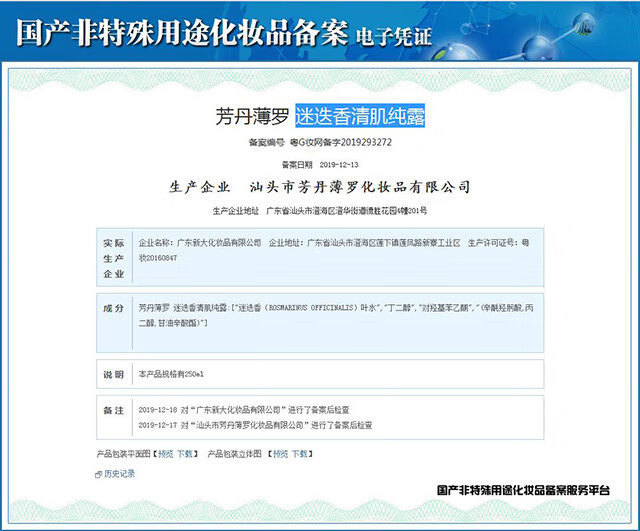Preview the 产品包装立体图 image
The width and height of the screenshot is (640, 531).
(280, 454)
